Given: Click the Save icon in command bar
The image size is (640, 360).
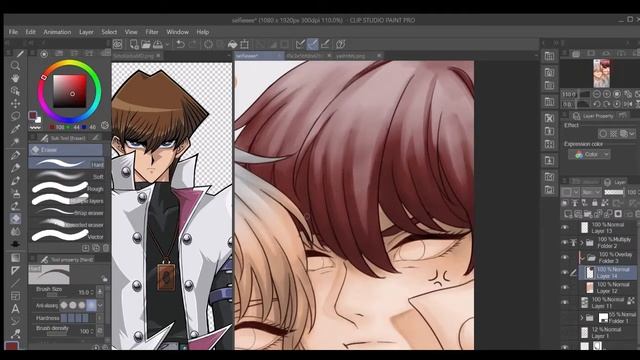Looking at the screenshot, I should (x=158, y=44).
